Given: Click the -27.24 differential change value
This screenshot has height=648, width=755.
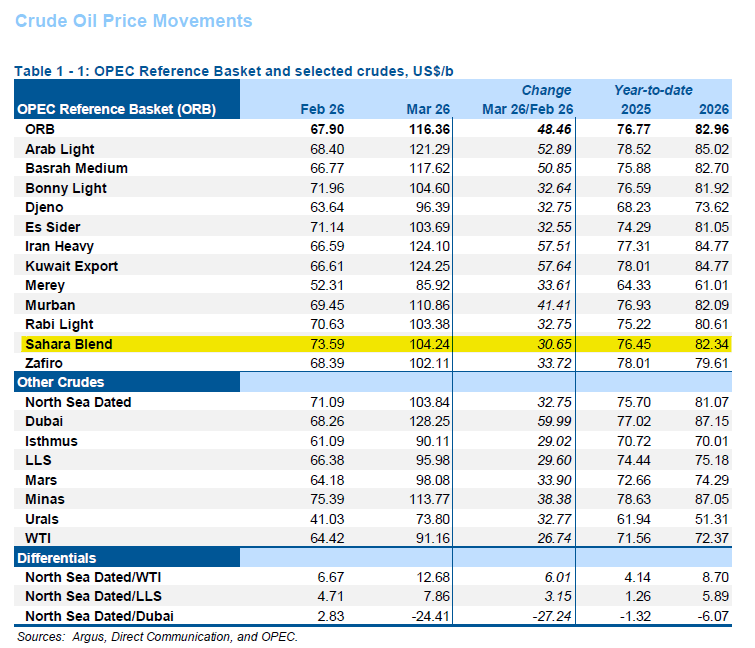Looking at the screenshot, I should [x=551, y=616].
